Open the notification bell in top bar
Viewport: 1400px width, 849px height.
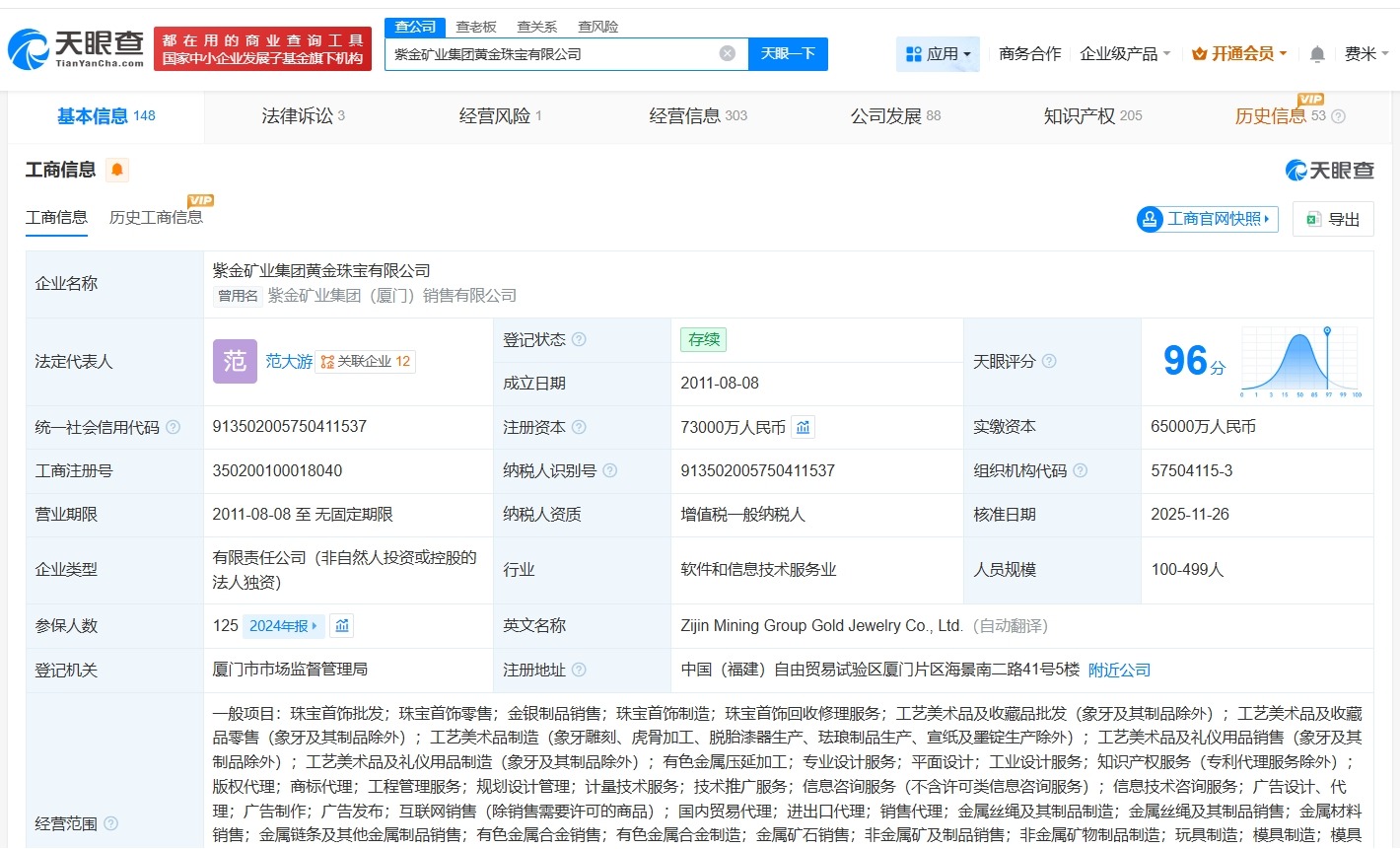pos(1316,54)
